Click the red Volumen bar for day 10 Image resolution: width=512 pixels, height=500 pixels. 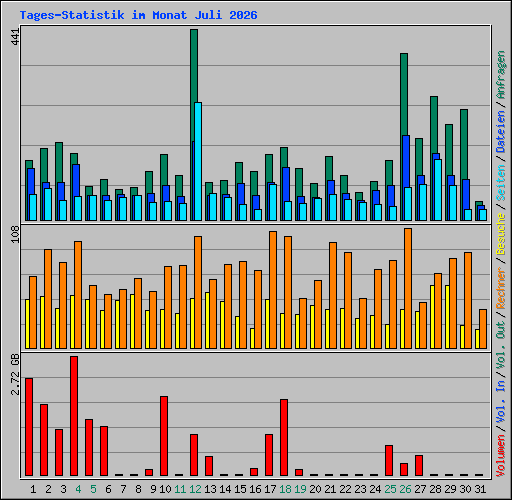tap(164, 436)
